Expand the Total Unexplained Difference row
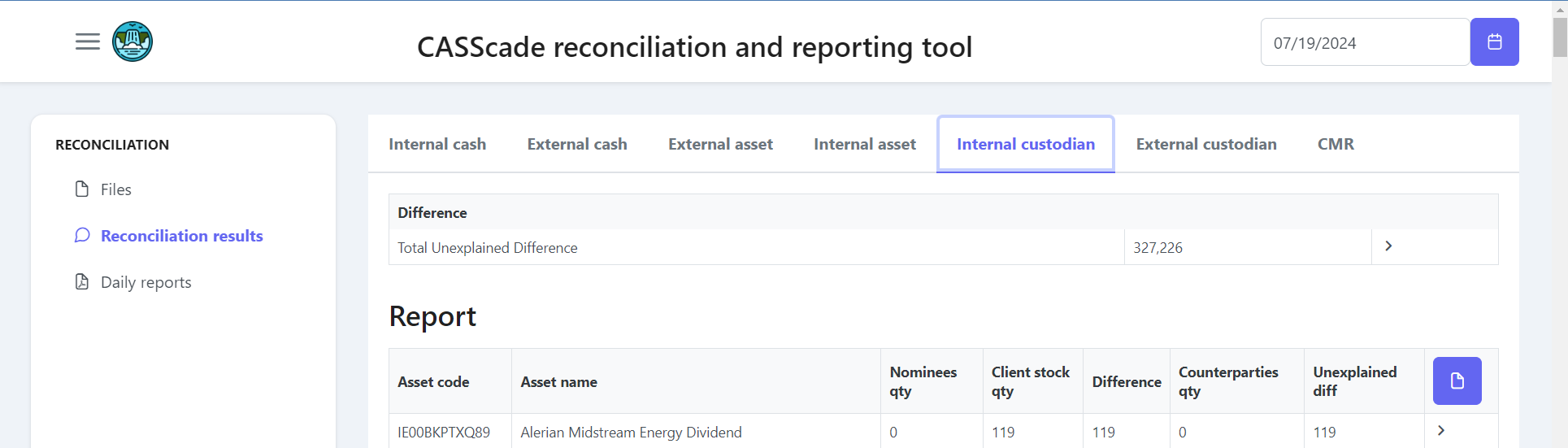Image resolution: width=1568 pixels, height=448 pixels. click(x=1388, y=246)
